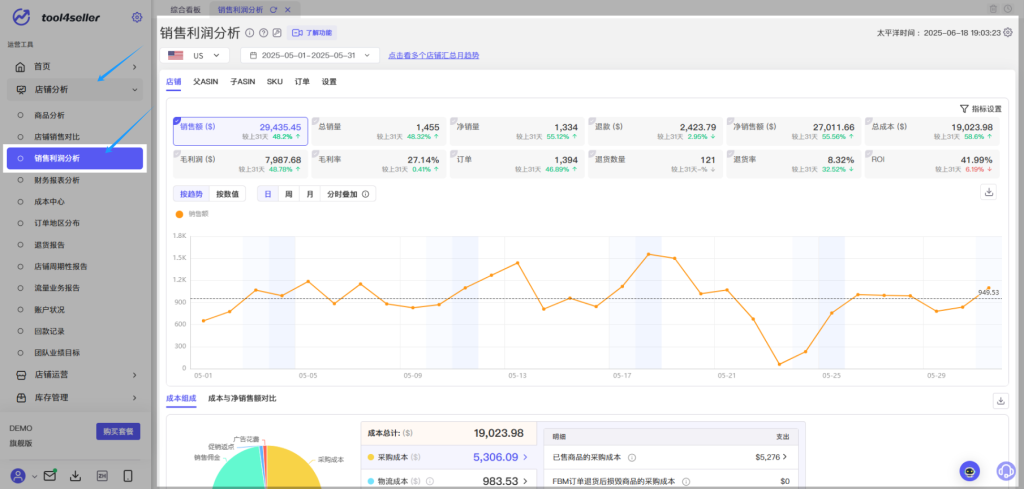Switch to the 子ASIN tab
This screenshot has width=1024, height=489.
[x=242, y=82]
